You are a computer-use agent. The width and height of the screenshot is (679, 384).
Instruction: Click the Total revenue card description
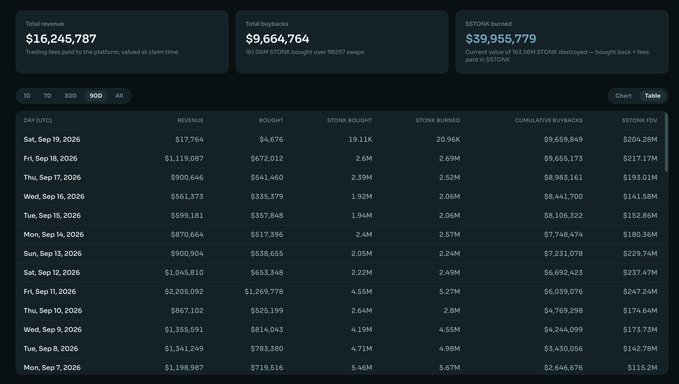tap(102, 52)
